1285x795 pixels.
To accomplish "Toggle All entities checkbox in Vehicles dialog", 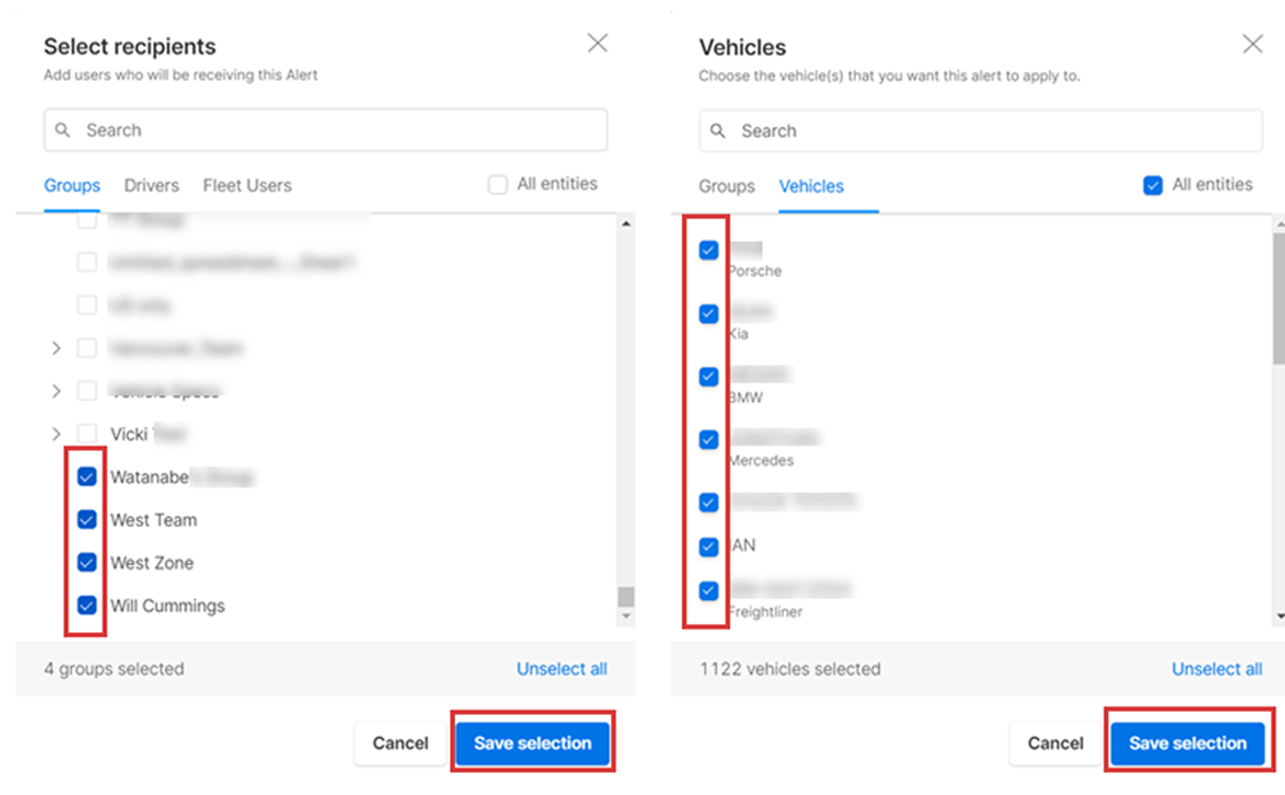I will click(x=1153, y=185).
